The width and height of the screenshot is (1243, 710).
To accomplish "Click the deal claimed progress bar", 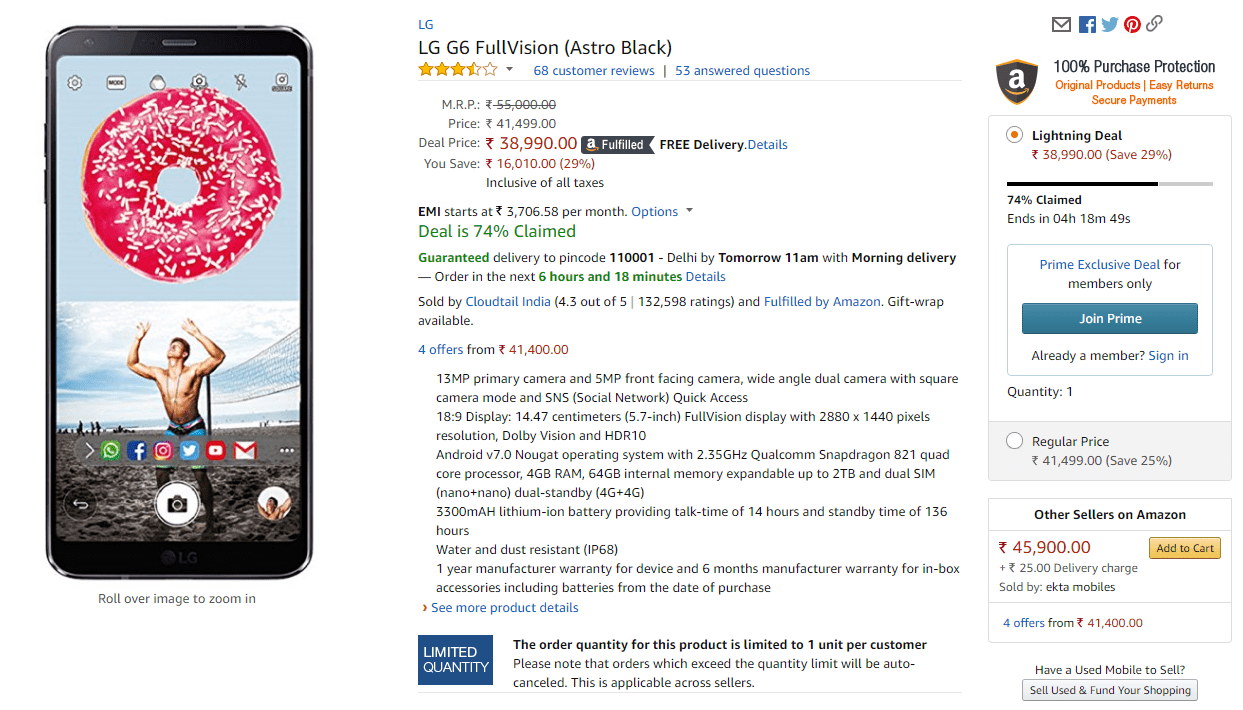I will (x=1109, y=184).
